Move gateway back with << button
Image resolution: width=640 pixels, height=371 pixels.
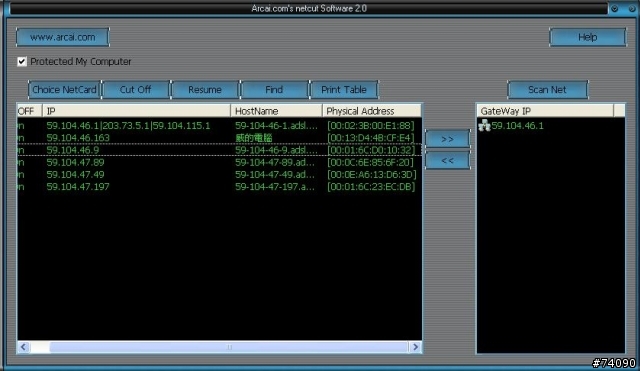tap(447, 160)
